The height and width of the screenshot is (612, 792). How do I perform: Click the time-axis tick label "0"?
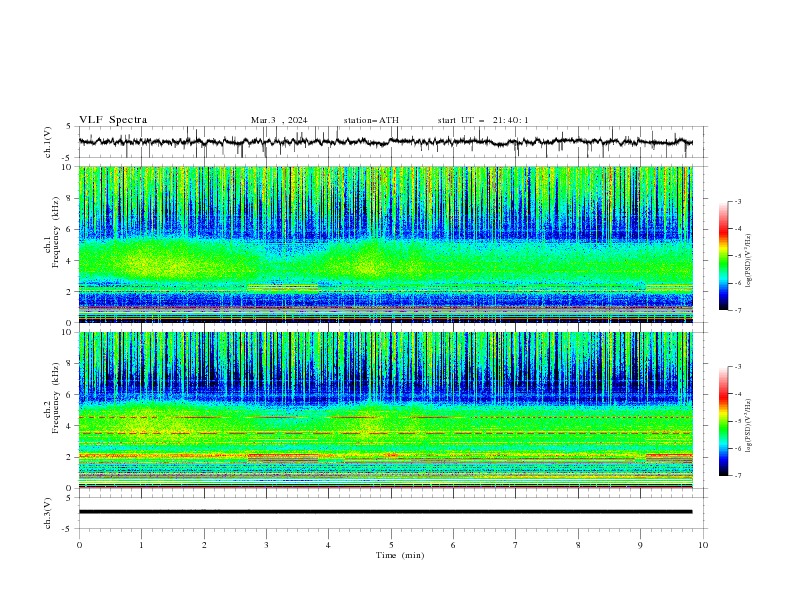click(79, 545)
